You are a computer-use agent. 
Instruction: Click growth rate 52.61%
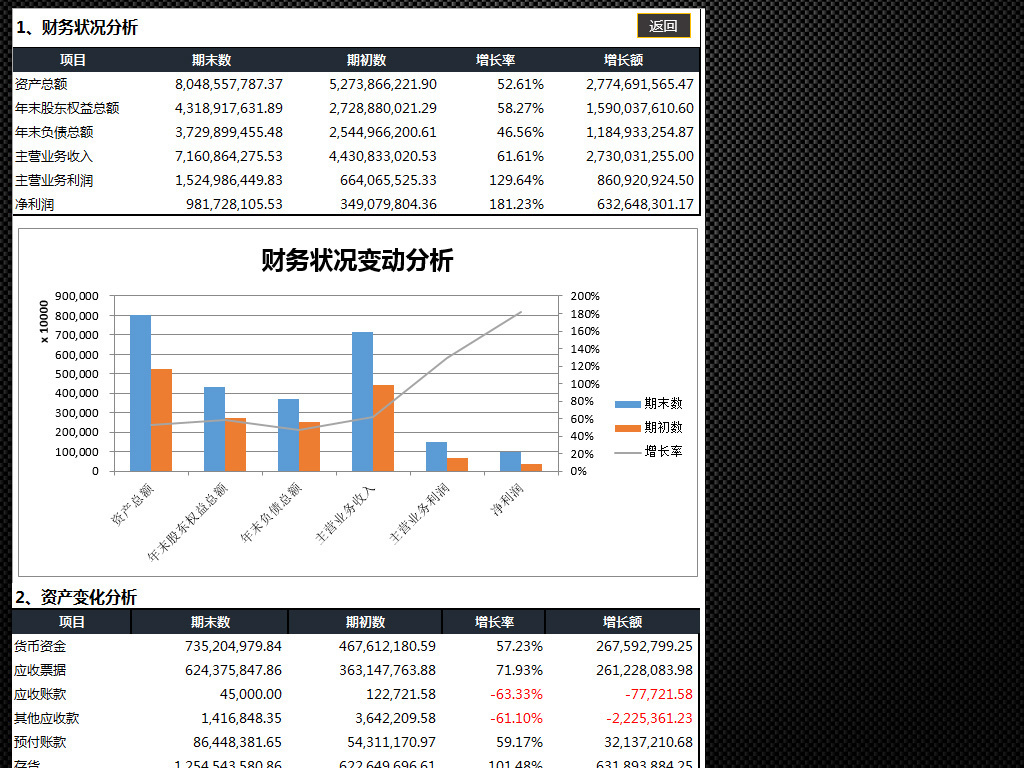click(520, 84)
